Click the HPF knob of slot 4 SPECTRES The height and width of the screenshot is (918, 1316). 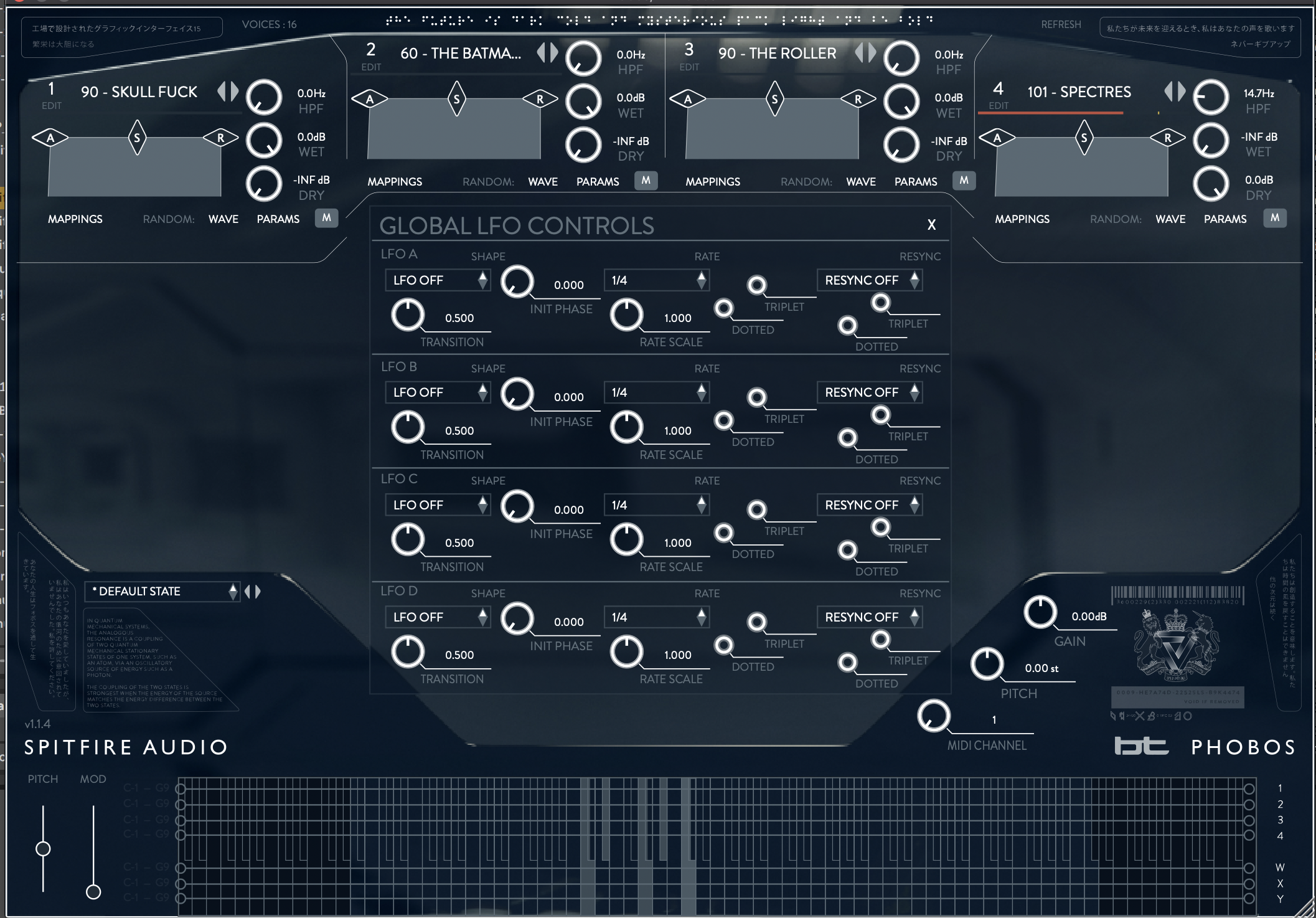pos(1211,98)
